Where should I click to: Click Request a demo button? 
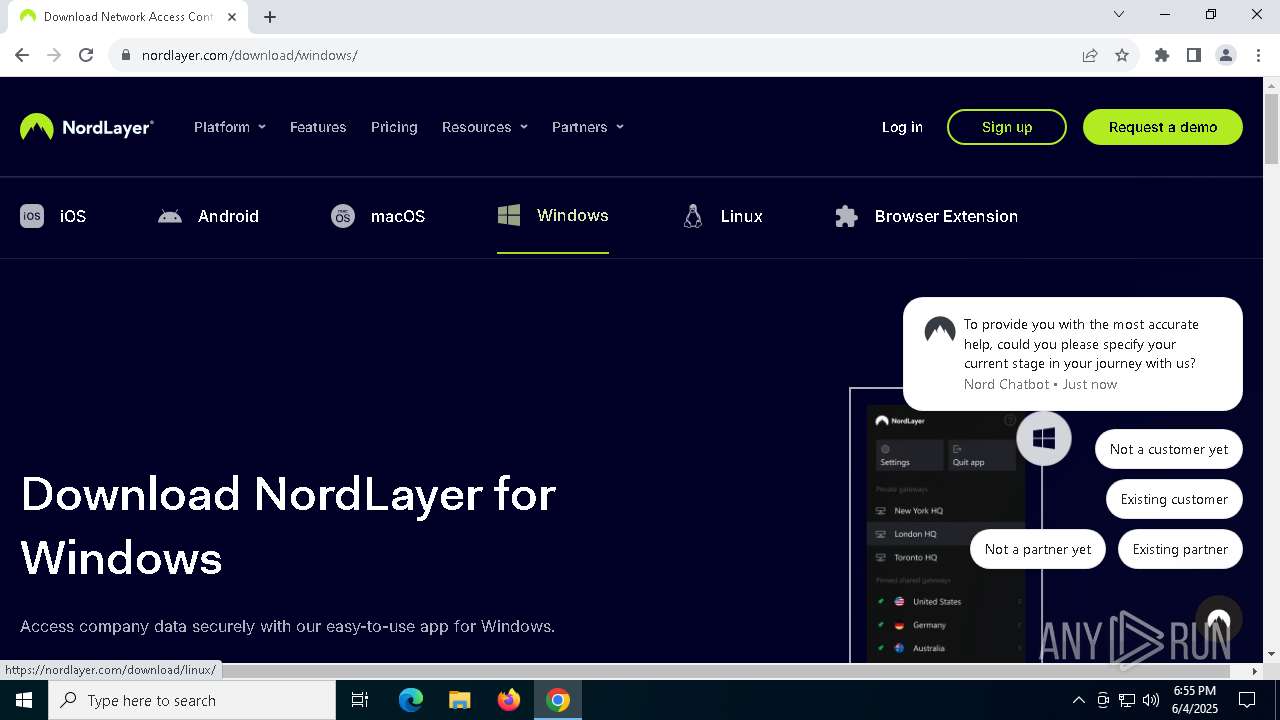[x=1163, y=127]
